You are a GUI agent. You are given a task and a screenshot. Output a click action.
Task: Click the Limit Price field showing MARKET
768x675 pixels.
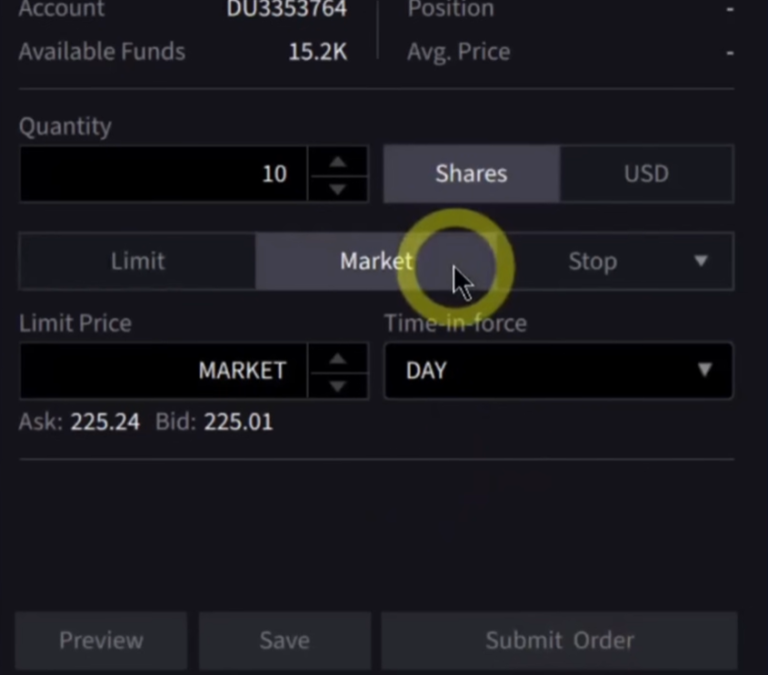(x=163, y=371)
